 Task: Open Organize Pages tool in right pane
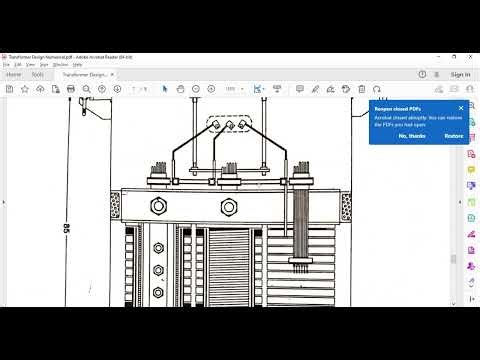(471, 202)
